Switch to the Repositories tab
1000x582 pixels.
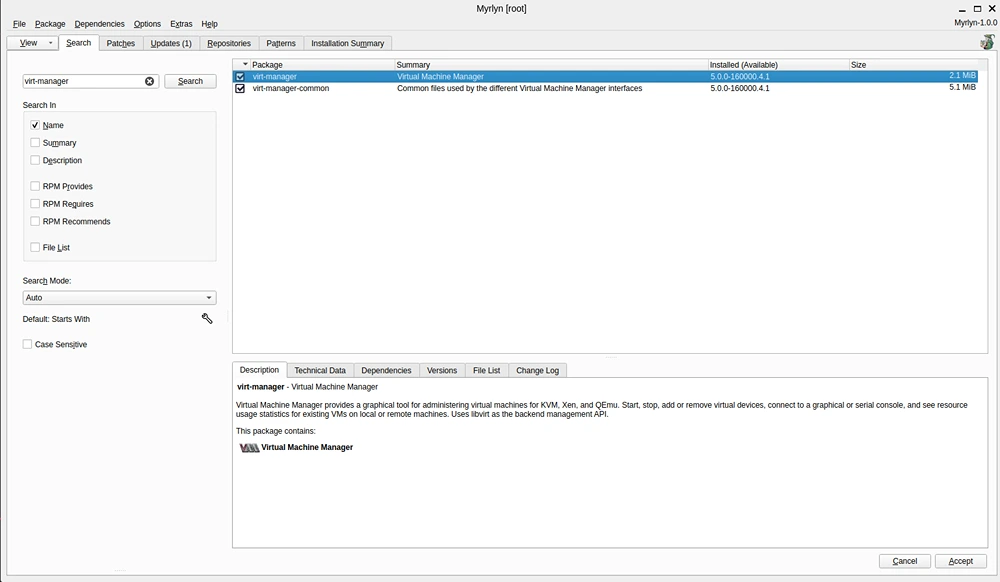coord(229,43)
